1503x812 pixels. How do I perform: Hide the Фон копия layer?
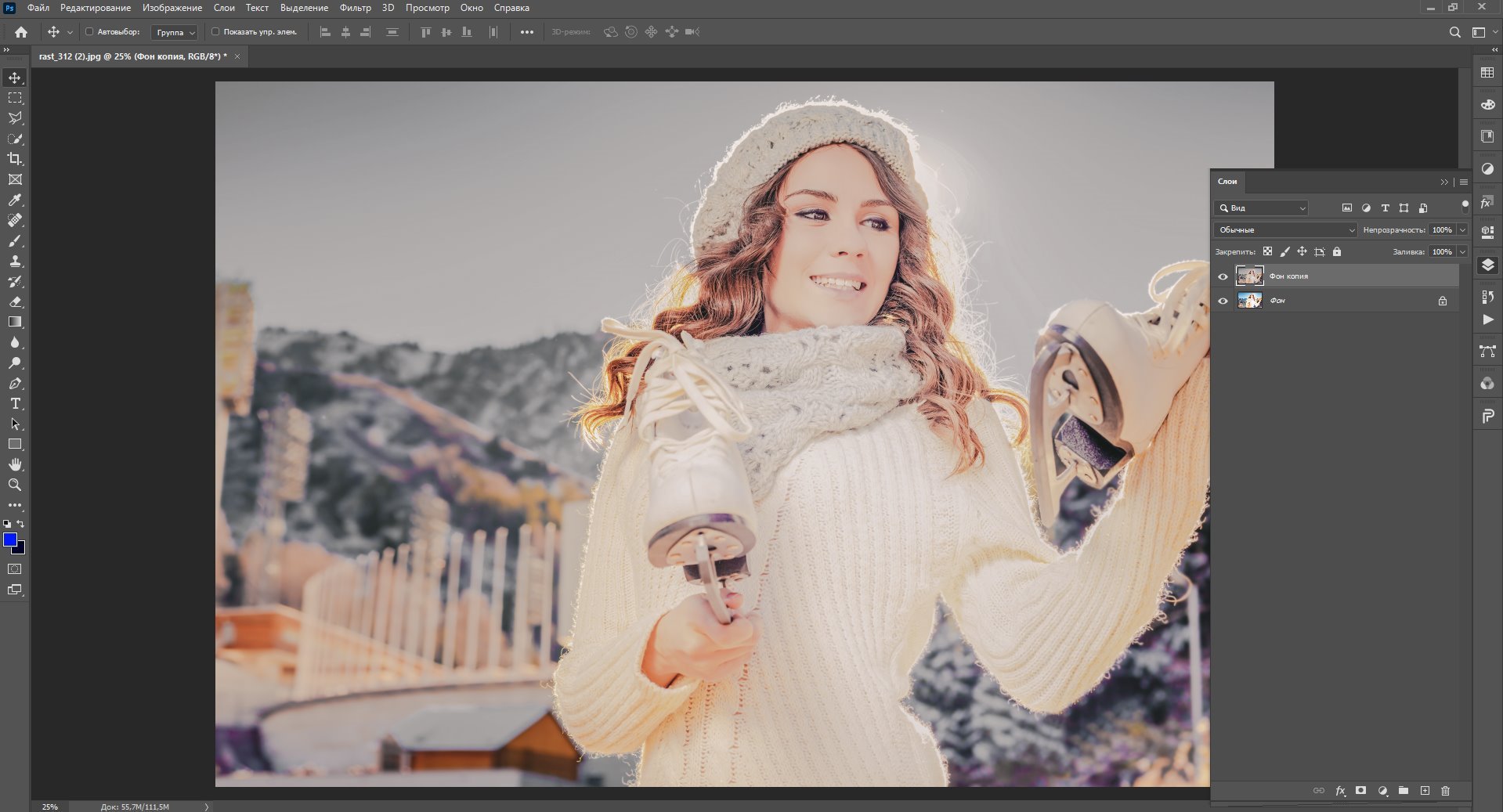(x=1223, y=276)
